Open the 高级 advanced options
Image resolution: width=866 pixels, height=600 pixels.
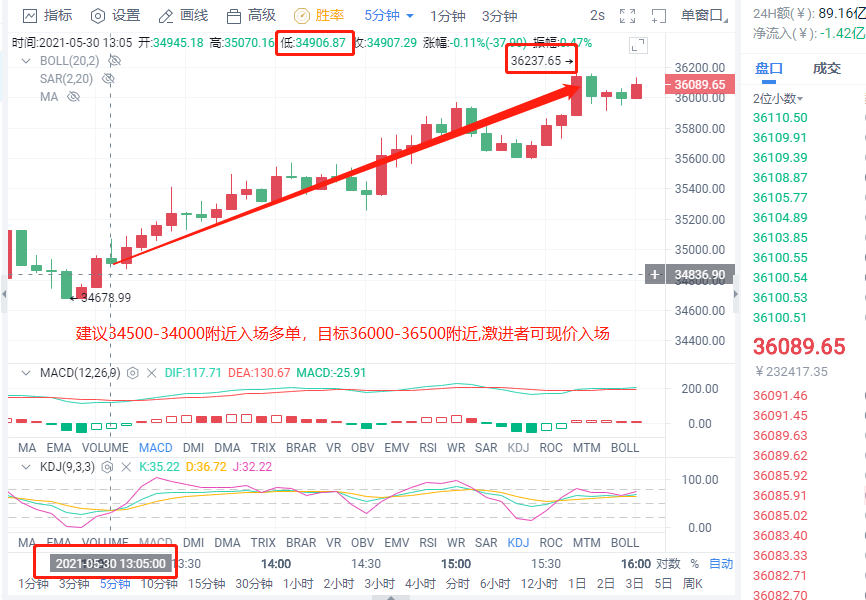250,15
